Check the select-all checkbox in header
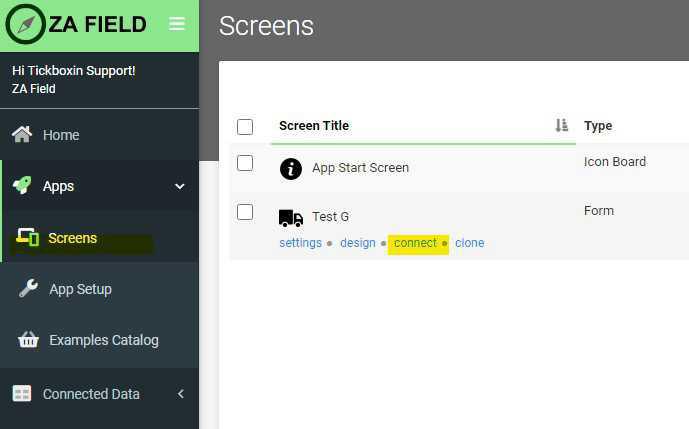Viewport: 689px width, 429px height. coord(245,127)
